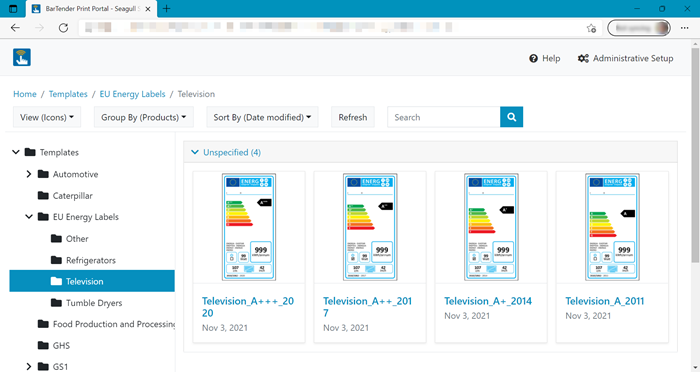
Task: Open a new browser tab
Action: tap(167, 8)
